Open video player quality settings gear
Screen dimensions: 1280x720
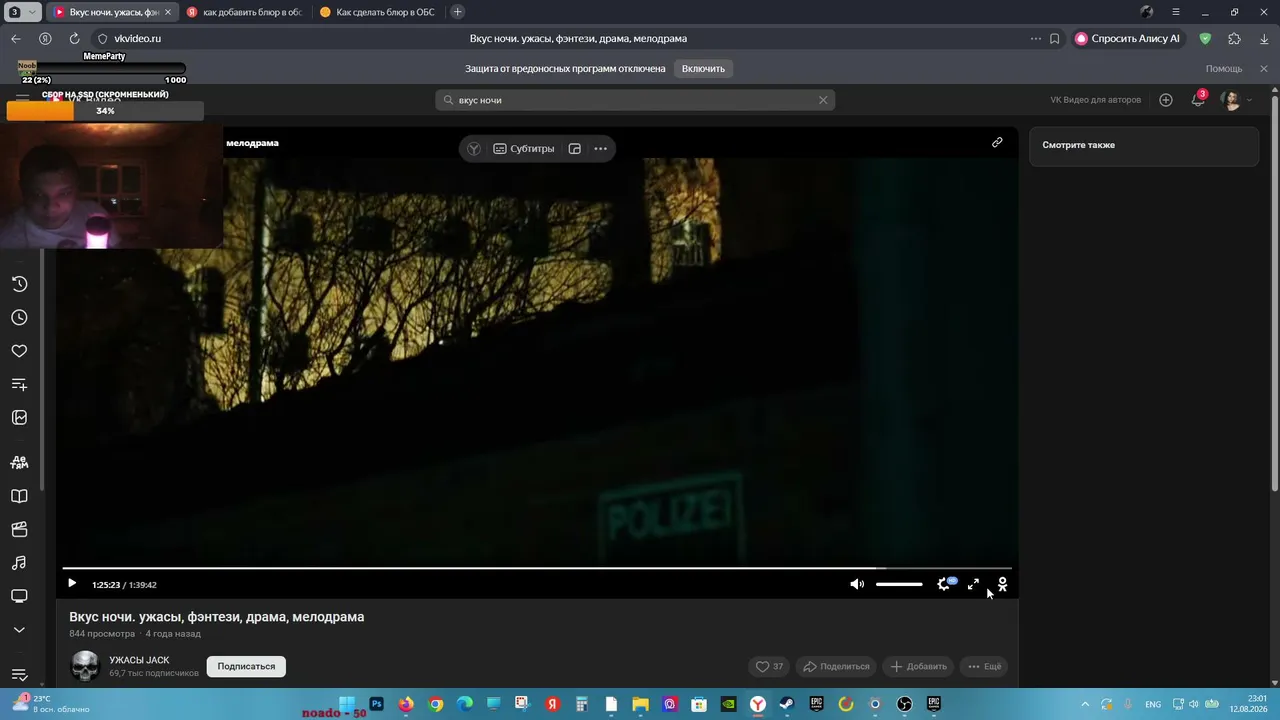pos(944,584)
